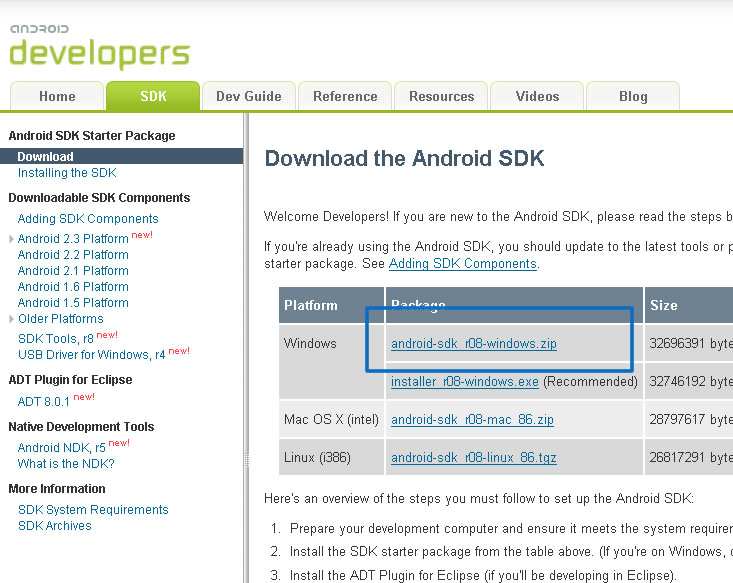733x583 pixels.
Task: Open Android 1.5 Platform link
Action: (73, 302)
